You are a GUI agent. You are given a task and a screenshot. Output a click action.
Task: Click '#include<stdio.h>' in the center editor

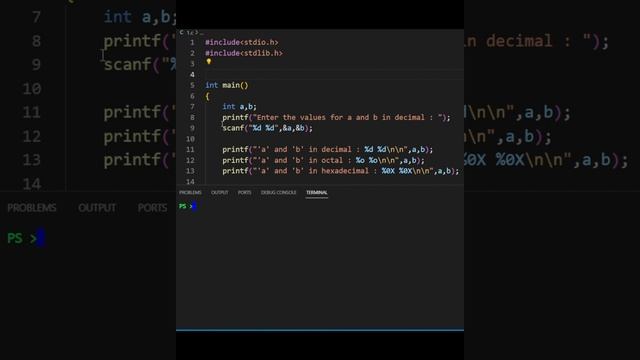coord(242,42)
